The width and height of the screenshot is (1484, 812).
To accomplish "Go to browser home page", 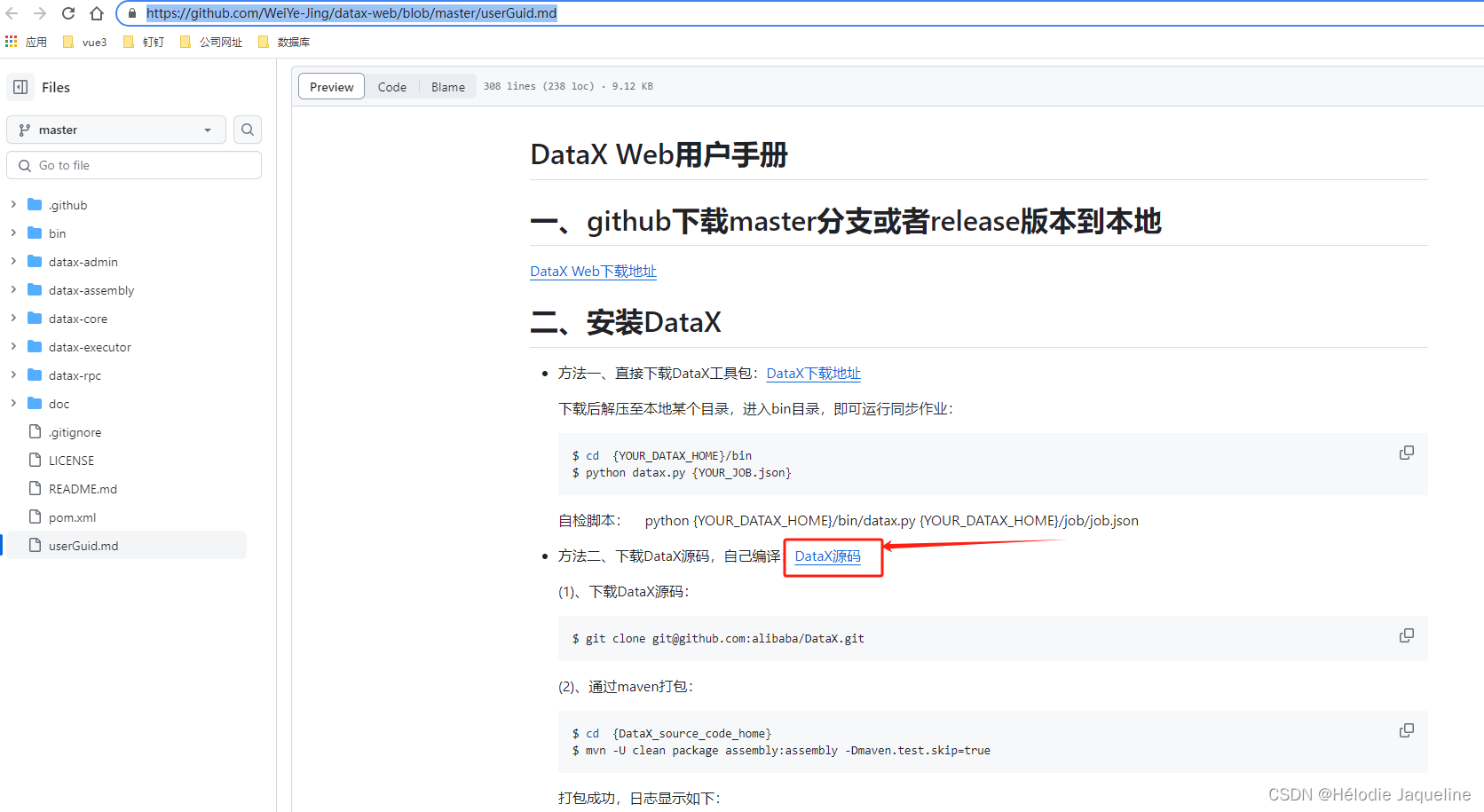I will pyautogui.click(x=97, y=13).
